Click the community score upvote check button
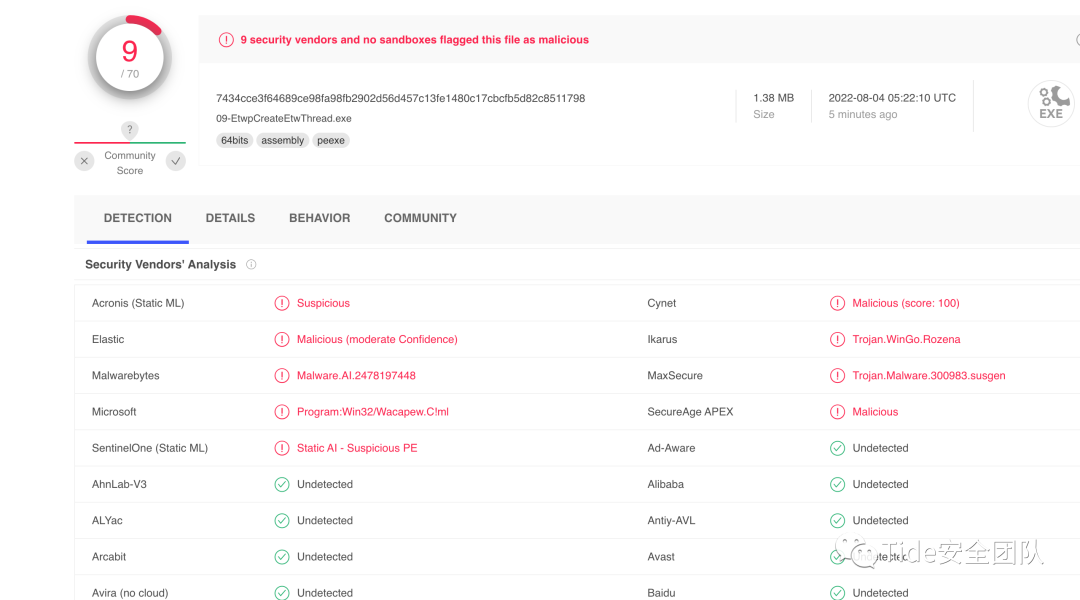1080x600 pixels. 176,161
